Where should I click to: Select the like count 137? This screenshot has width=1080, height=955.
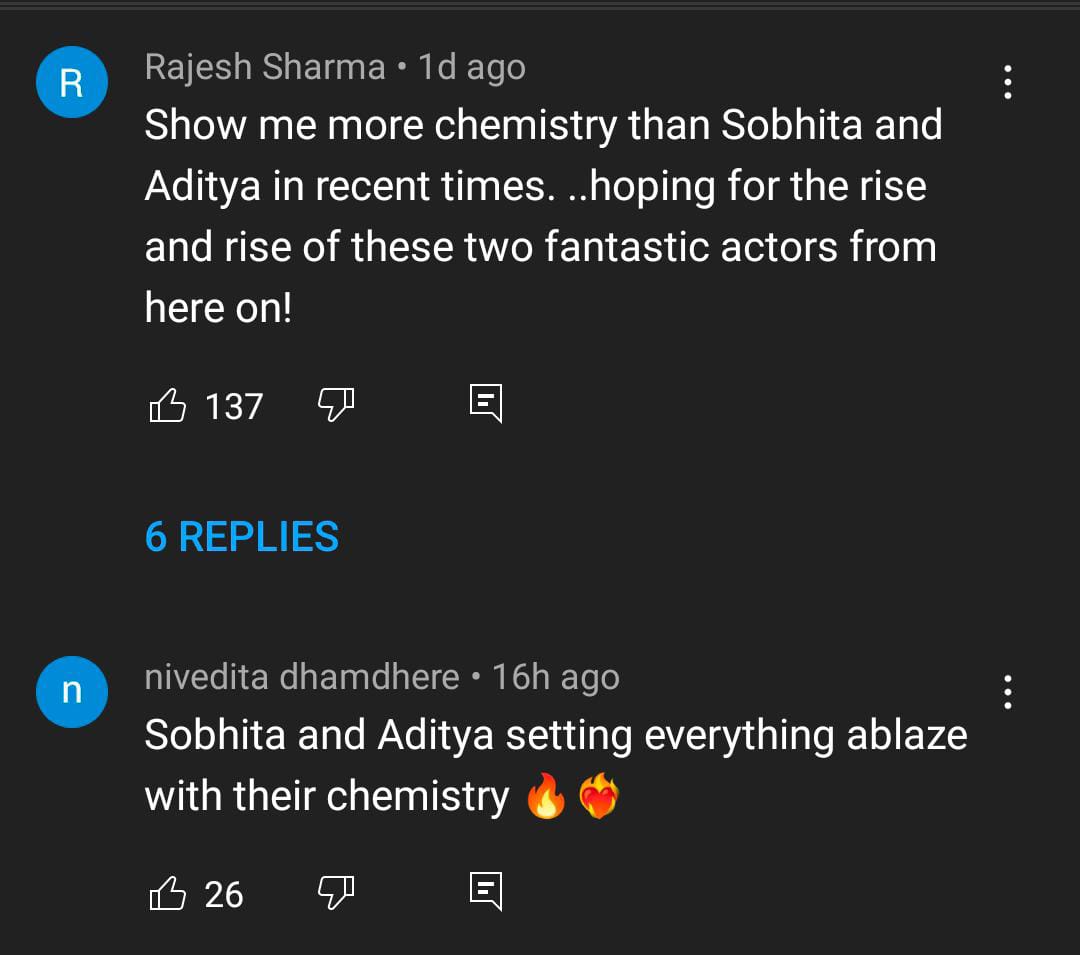tap(235, 406)
